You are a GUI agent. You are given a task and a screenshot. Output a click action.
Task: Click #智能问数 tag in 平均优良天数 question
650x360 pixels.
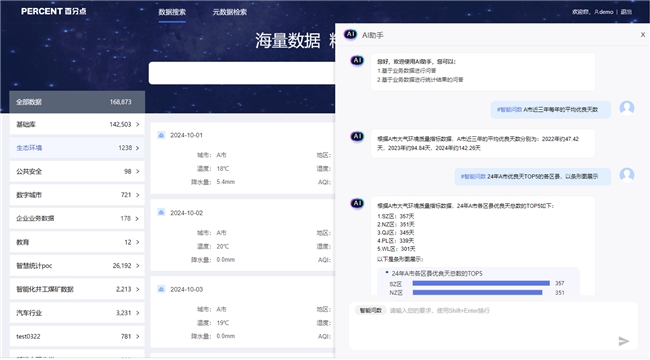[509, 109]
